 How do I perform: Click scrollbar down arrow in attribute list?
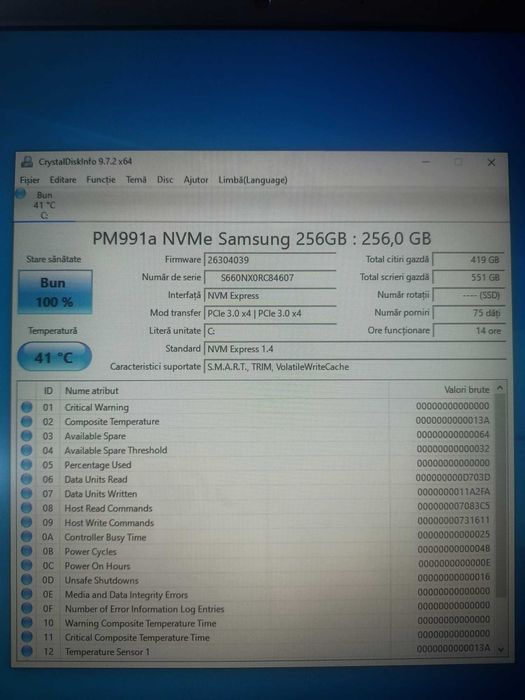[x=500, y=650]
